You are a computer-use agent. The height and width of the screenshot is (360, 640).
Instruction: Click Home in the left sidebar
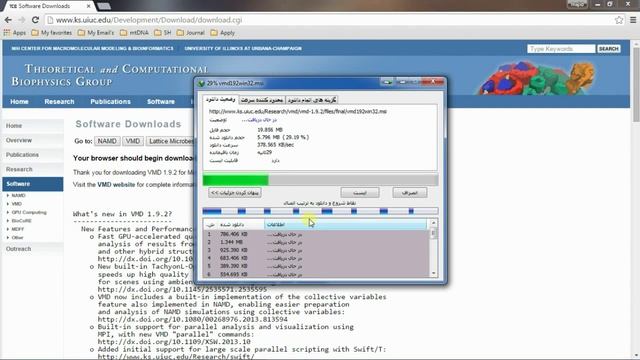33,126
